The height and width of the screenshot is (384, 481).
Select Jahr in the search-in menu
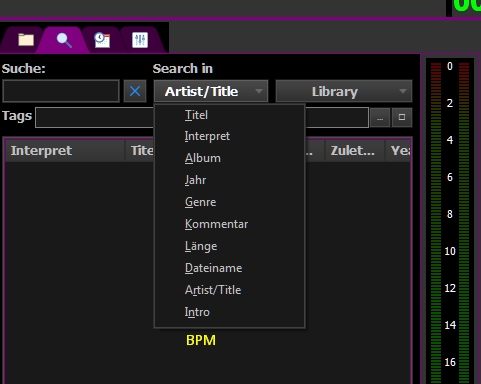pos(229,180)
